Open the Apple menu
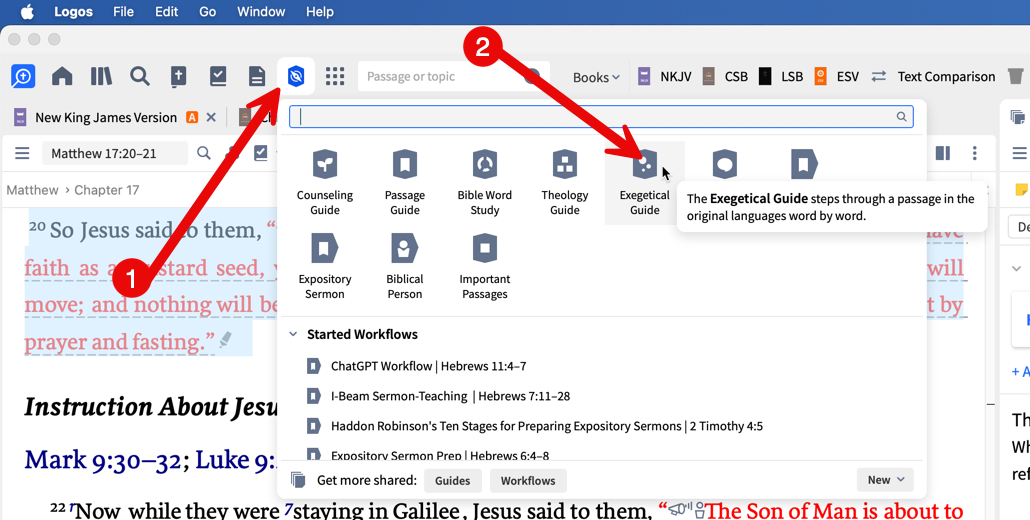The image size is (1030, 520). point(27,12)
